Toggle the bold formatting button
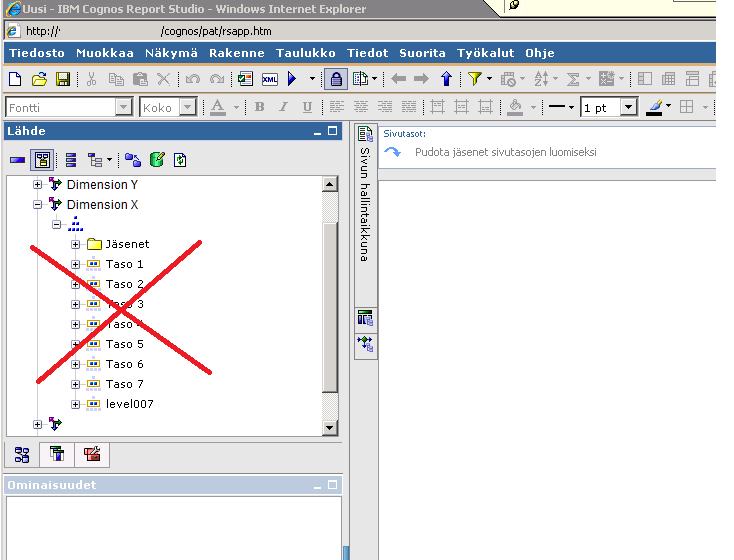The width and height of the screenshot is (734, 560). pos(260,107)
